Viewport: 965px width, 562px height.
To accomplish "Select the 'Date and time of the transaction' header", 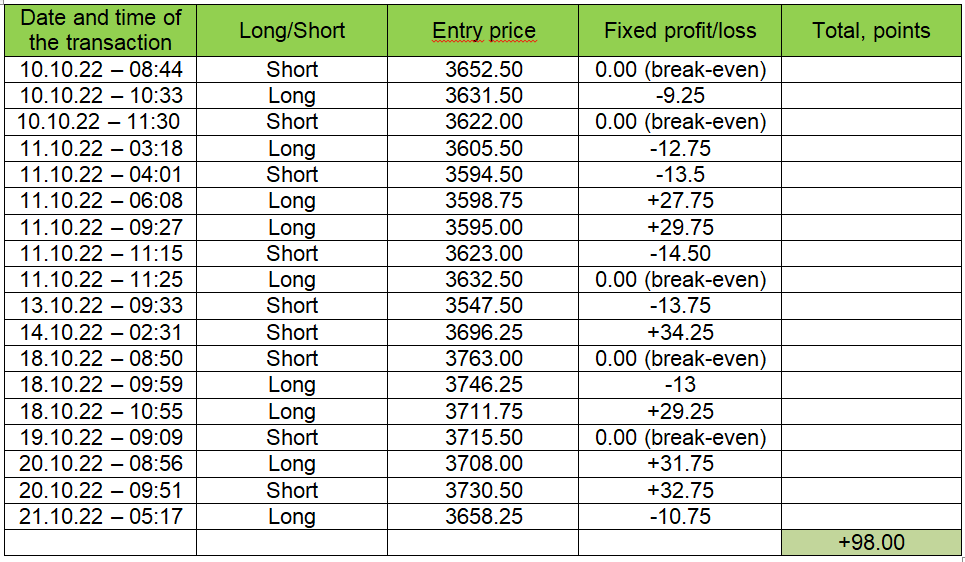I will [x=100, y=30].
